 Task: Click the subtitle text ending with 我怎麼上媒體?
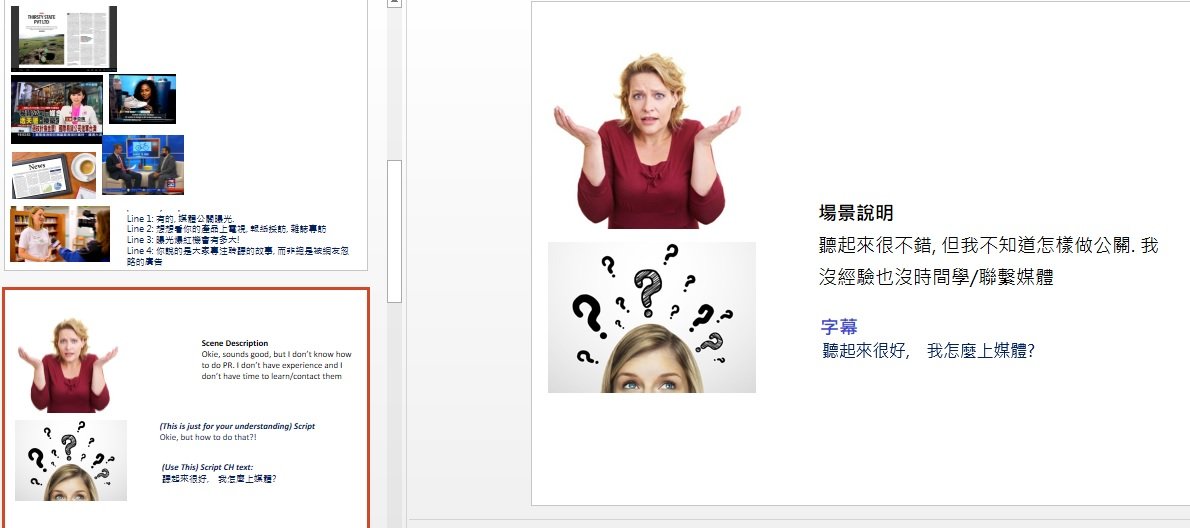[927, 351]
